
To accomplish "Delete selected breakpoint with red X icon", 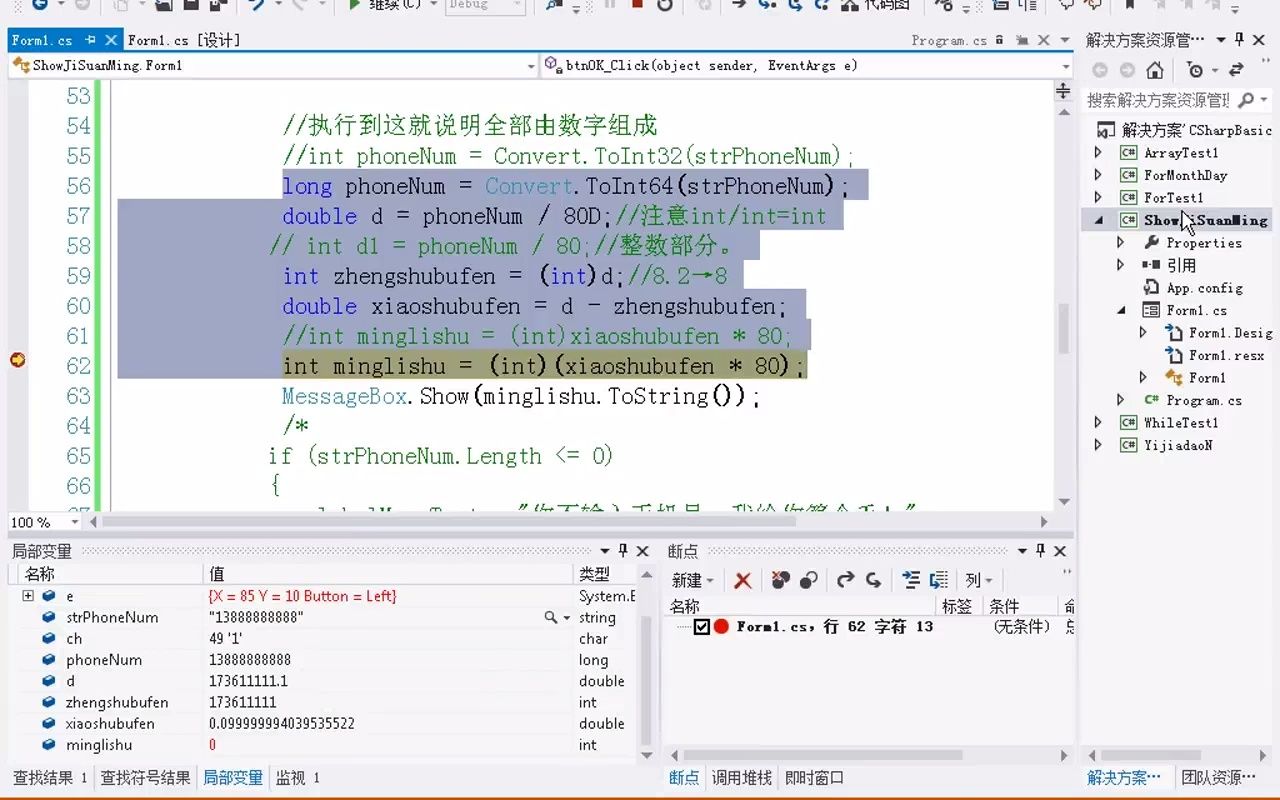I will tap(742, 580).
